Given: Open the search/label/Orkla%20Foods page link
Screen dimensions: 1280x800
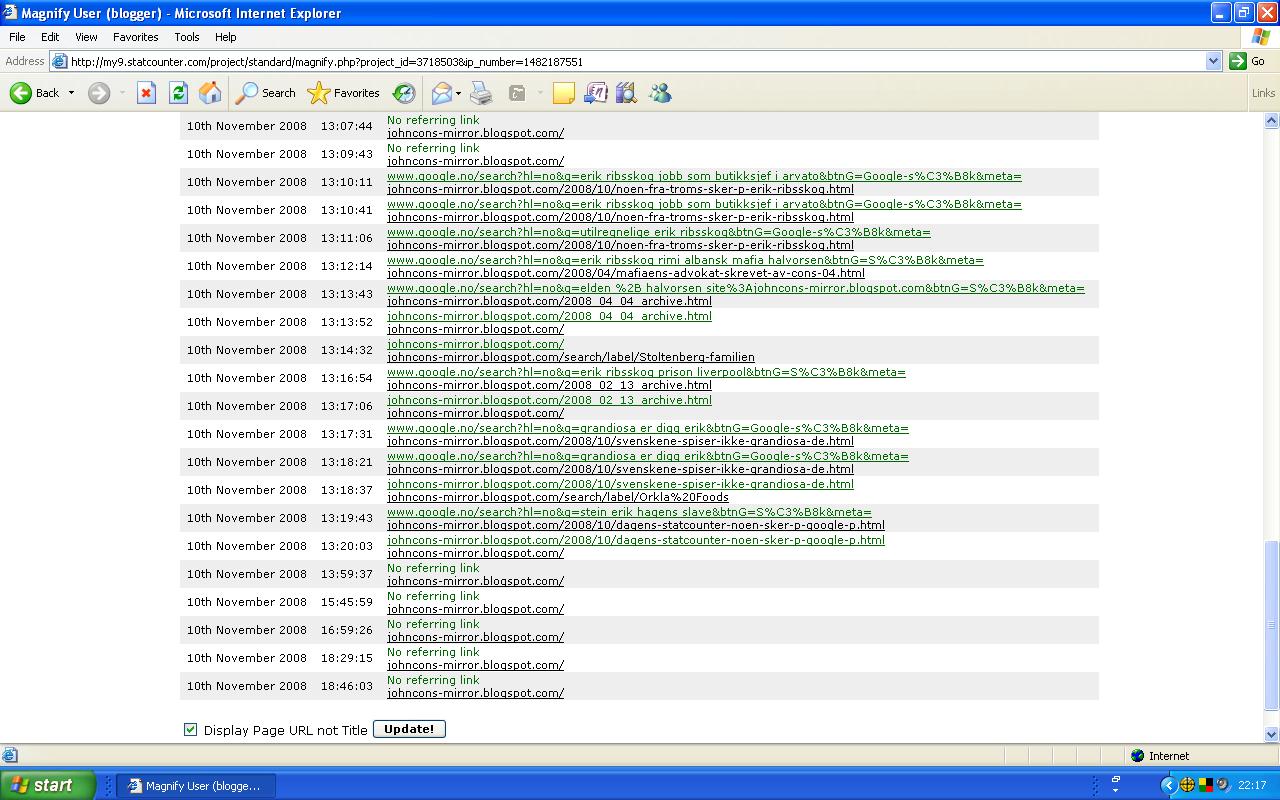Looking at the screenshot, I should click(x=558, y=497).
